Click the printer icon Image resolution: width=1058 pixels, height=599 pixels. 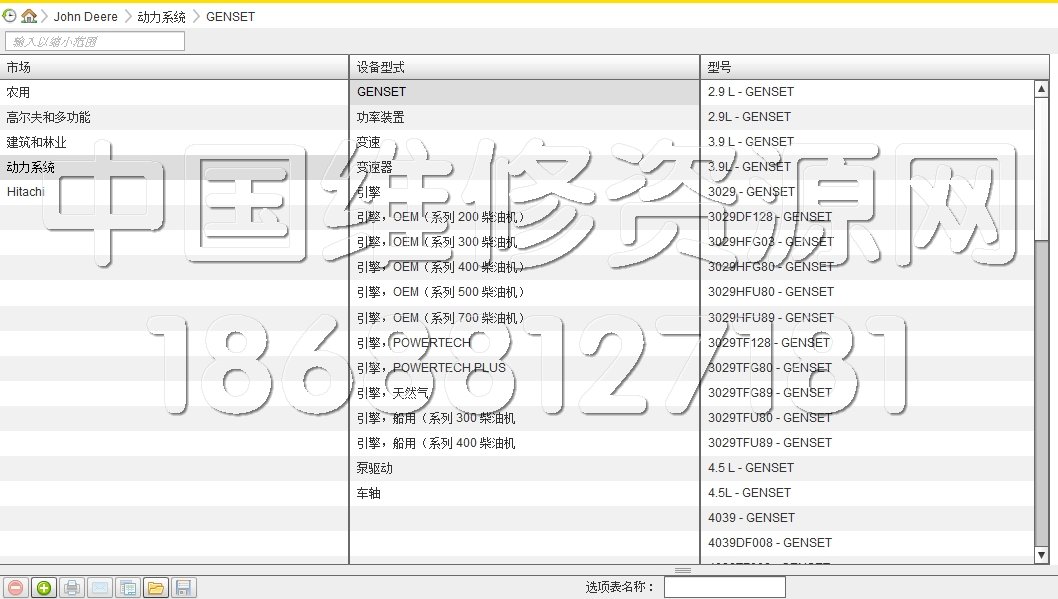pos(71,588)
